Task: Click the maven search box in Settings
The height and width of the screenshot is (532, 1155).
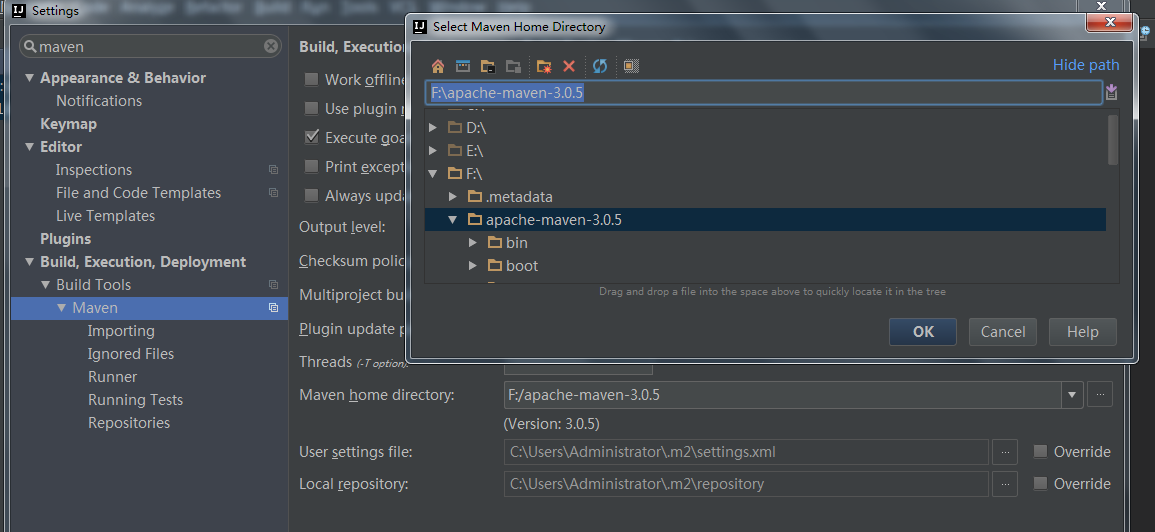Action: pyautogui.click(x=150, y=46)
